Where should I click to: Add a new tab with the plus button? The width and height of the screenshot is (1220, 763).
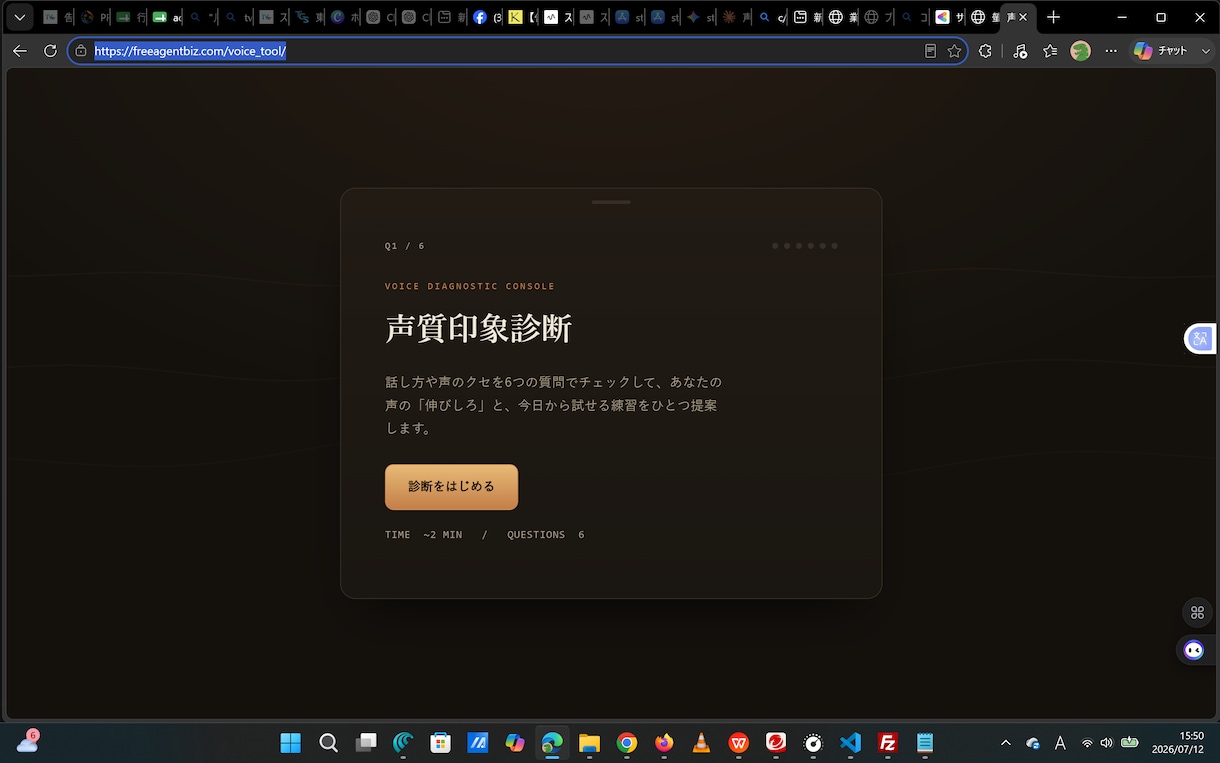point(1053,17)
